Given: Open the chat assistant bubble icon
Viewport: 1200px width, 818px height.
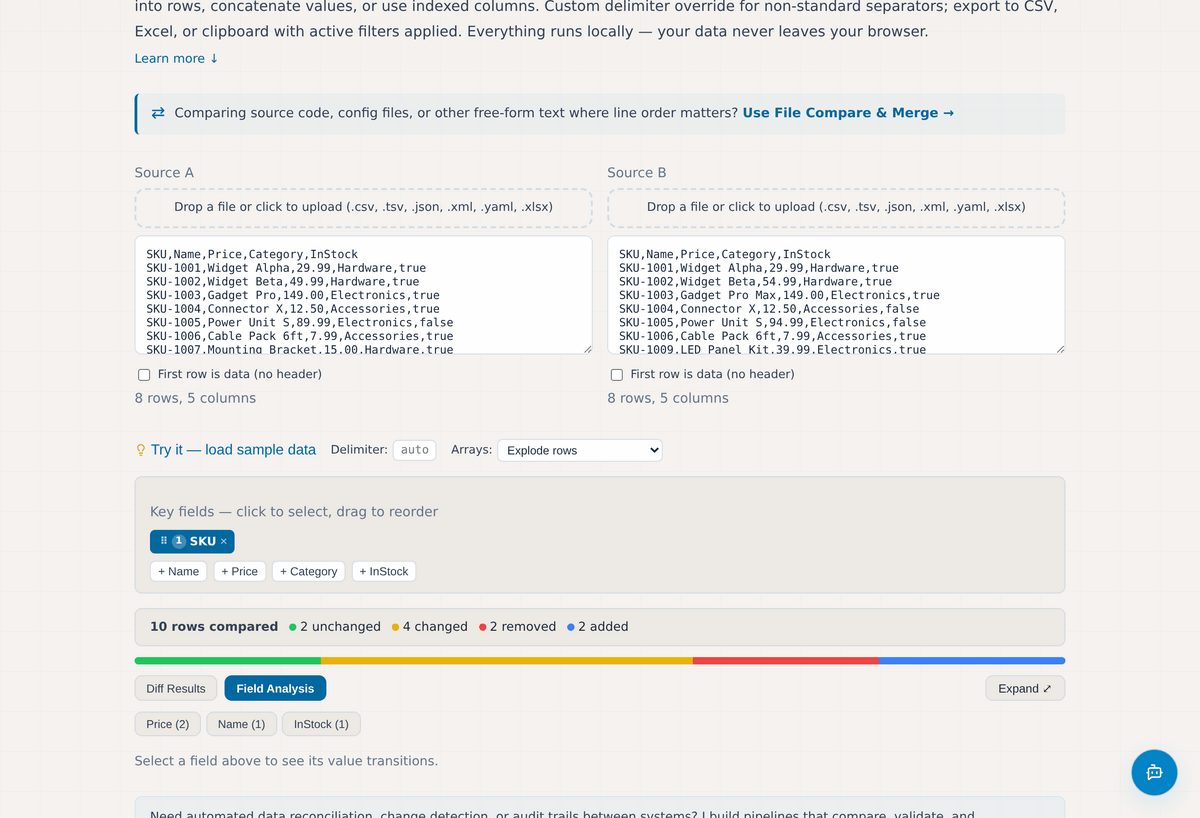Looking at the screenshot, I should click(x=1154, y=772).
